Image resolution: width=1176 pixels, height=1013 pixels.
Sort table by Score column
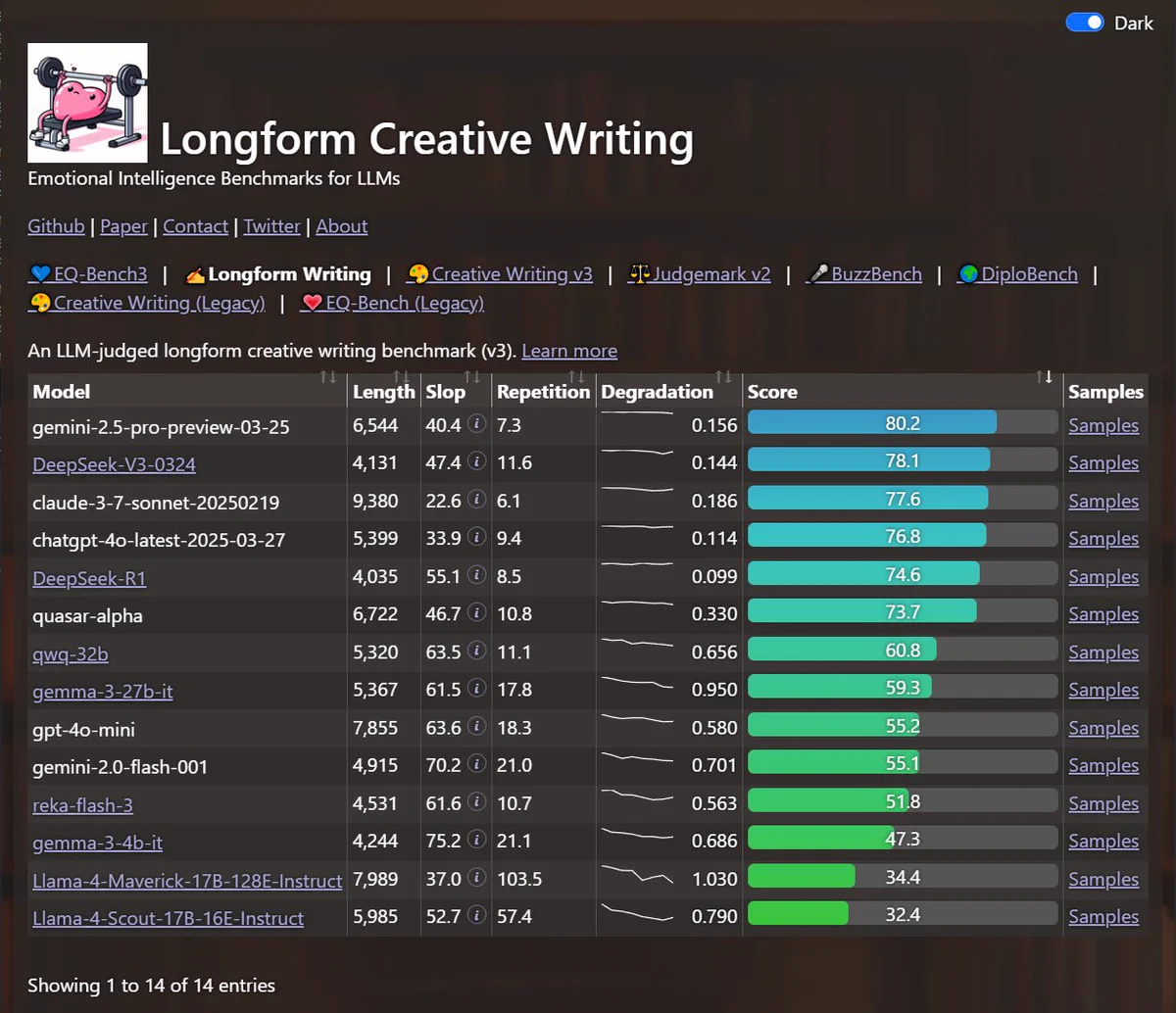click(x=903, y=391)
